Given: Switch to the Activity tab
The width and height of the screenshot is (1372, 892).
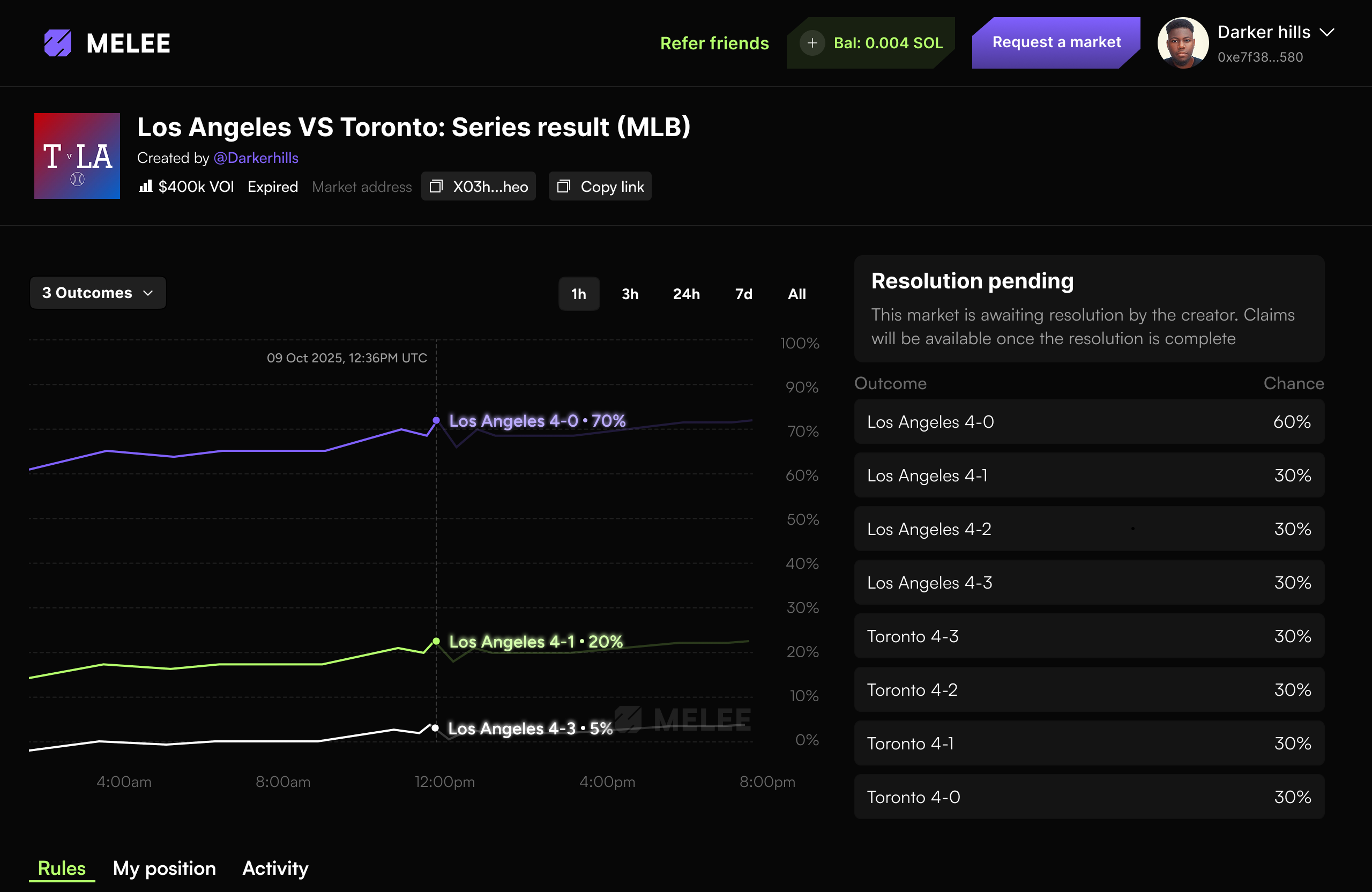Looking at the screenshot, I should 275,868.
